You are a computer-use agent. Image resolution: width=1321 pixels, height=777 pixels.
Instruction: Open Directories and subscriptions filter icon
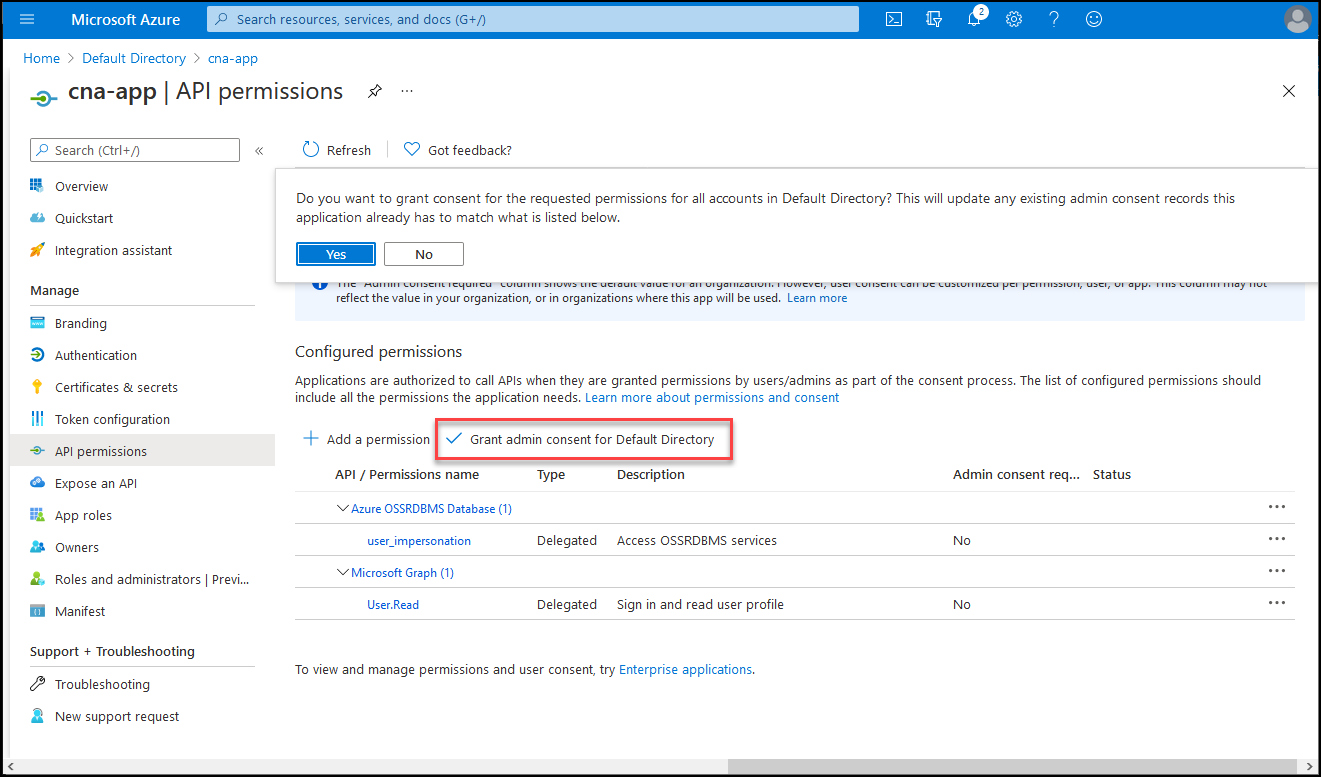pos(934,19)
